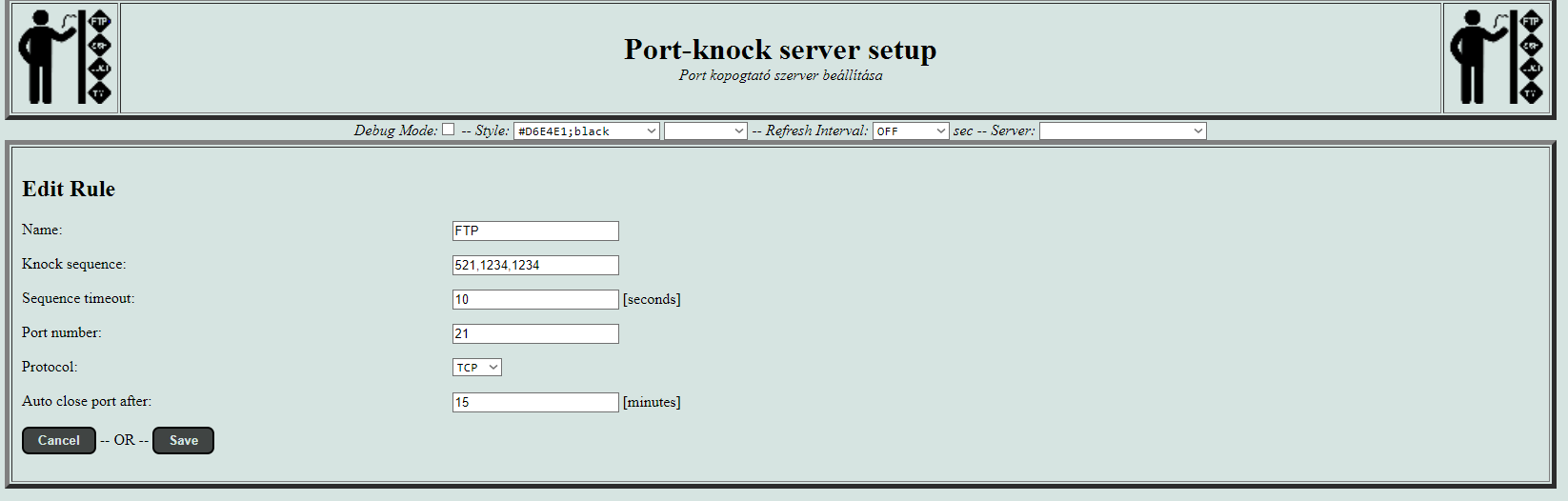The height and width of the screenshot is (501, 1568).
Task: Click the Knock sequence input field
Action: [x=535, y=265]
